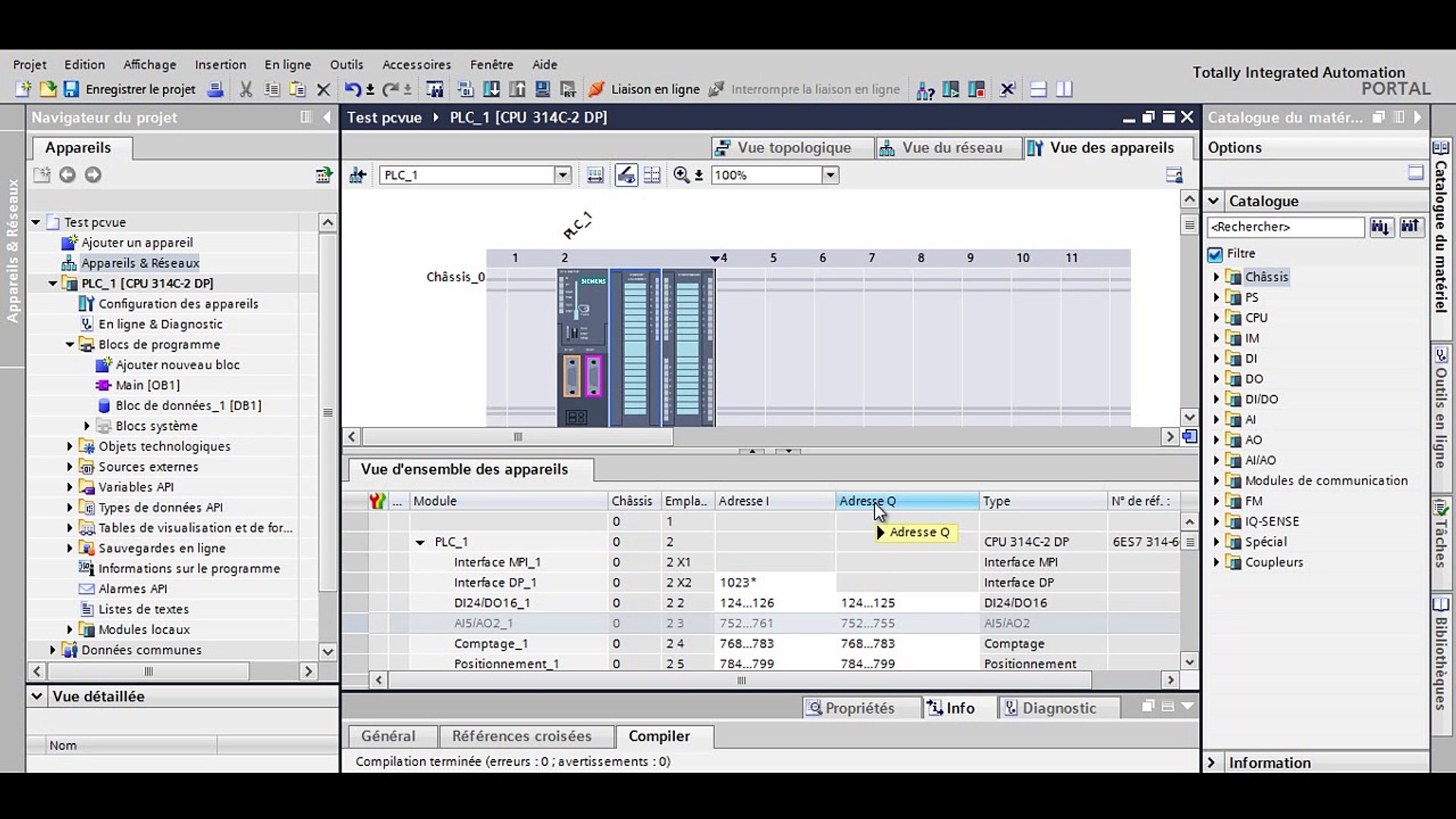
Task: Select the DI24/DO16_1 module row
Action: [x=491, y=603]
